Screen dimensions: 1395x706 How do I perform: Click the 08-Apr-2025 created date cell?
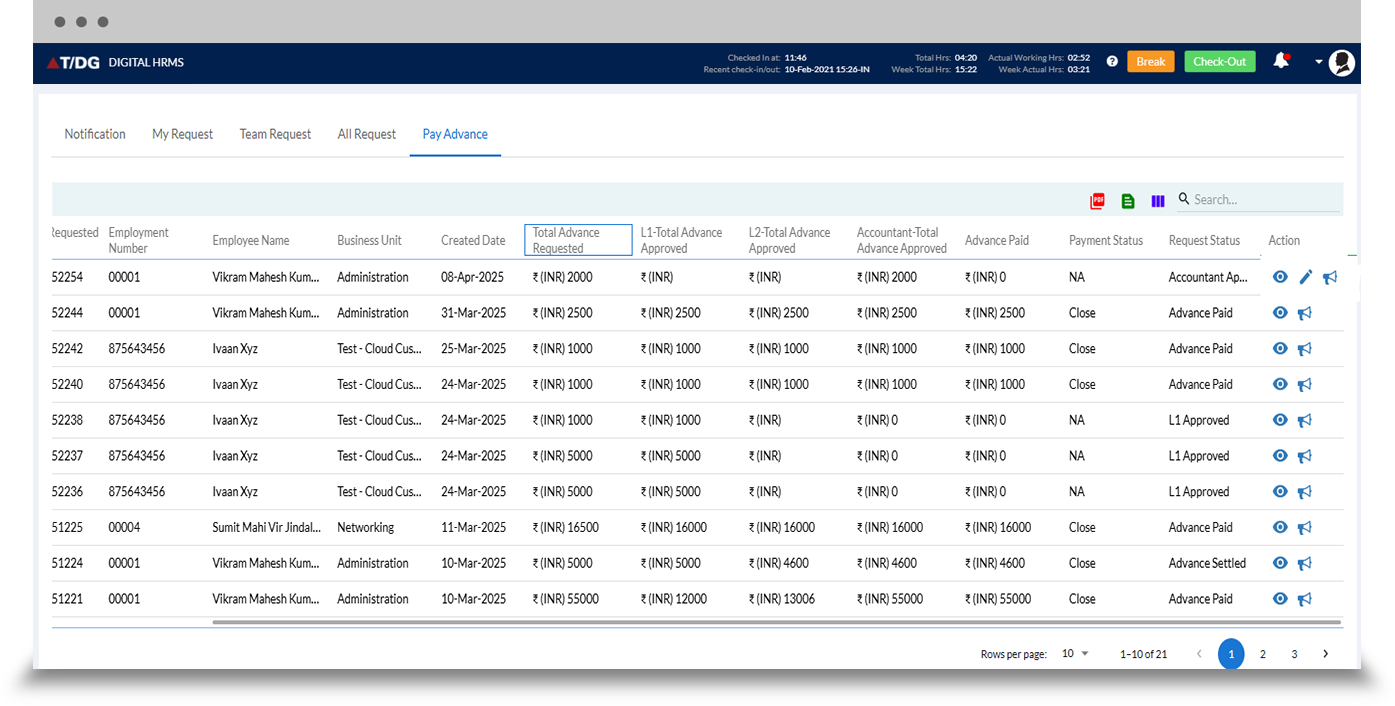pos(473,277)
